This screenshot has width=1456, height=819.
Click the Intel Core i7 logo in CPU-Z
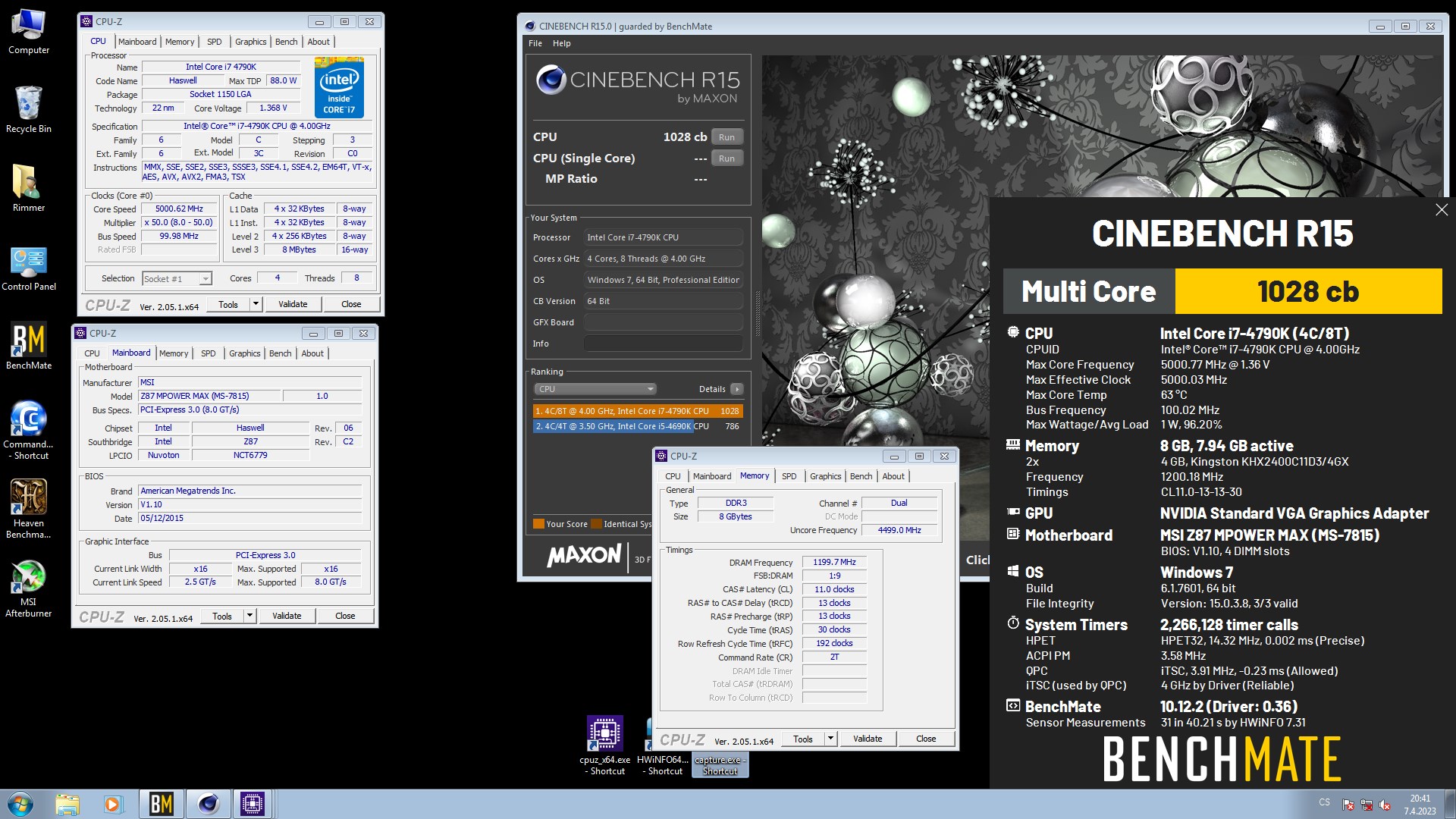tap(339, 87)
